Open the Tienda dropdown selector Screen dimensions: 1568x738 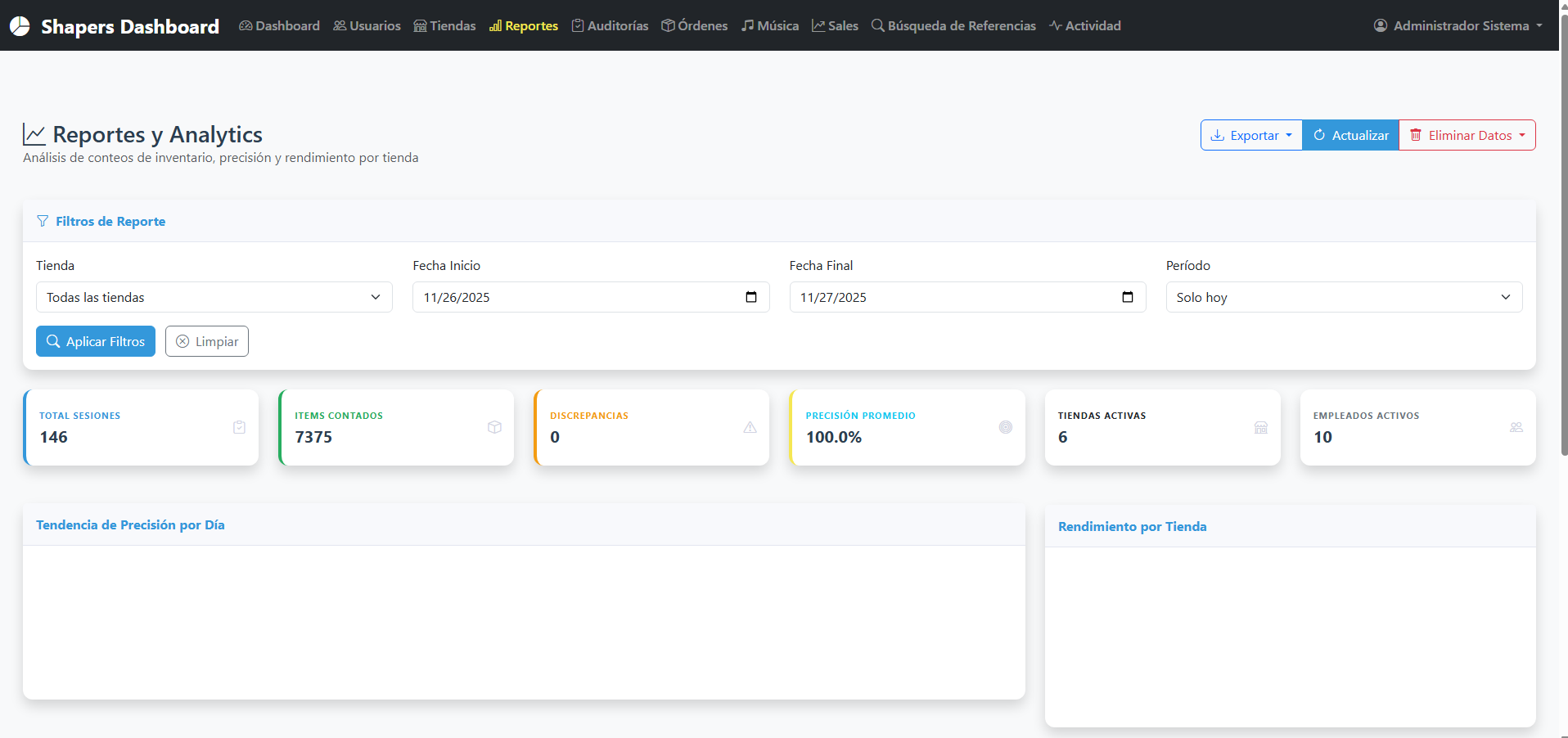point(214,297)
